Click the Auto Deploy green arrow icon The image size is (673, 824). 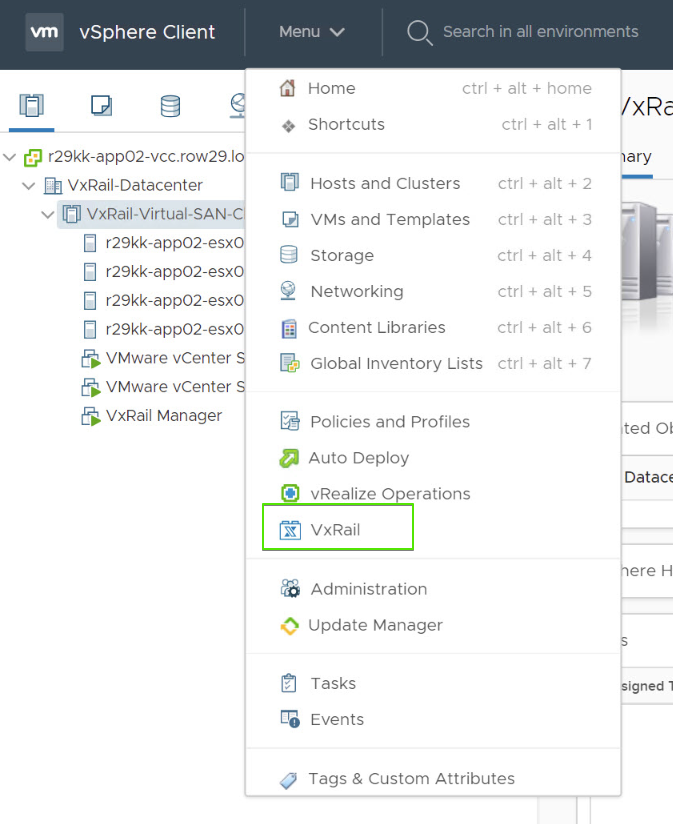click(x=289, y=458)
